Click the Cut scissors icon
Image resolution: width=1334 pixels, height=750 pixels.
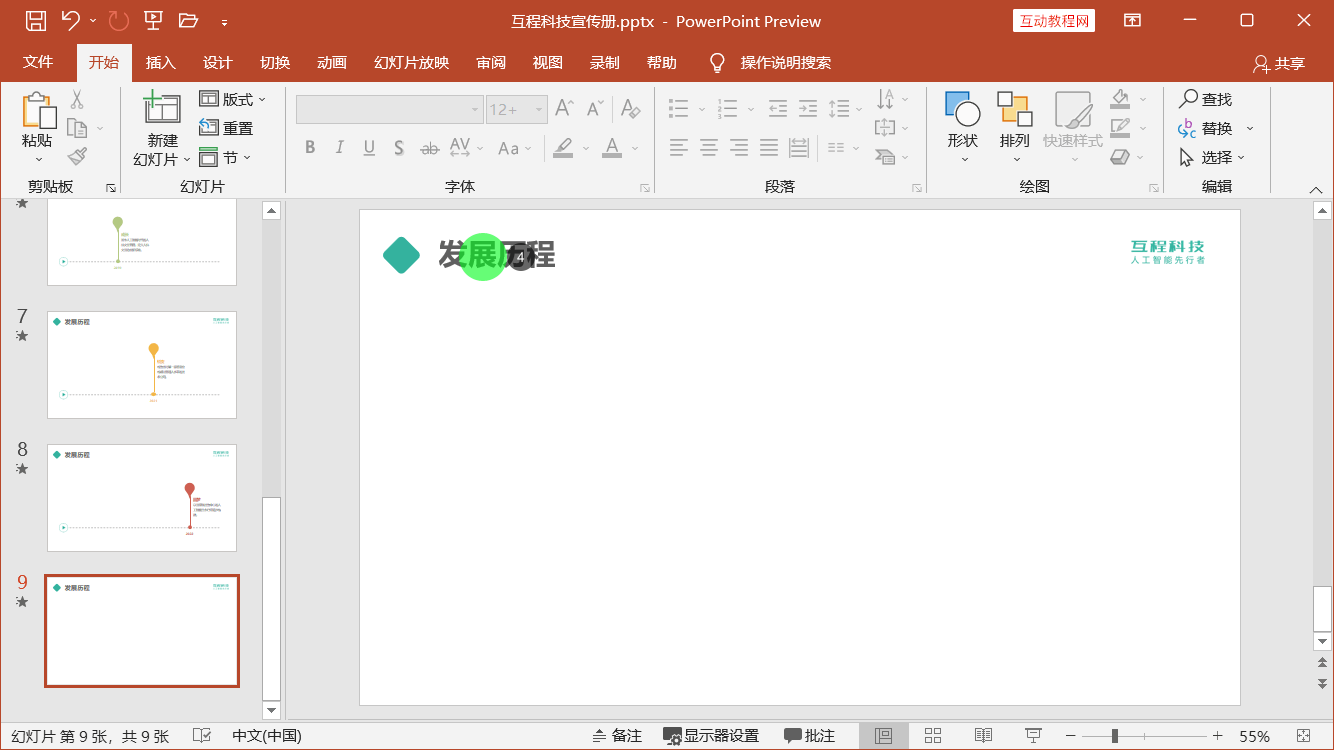click(77, 99)
